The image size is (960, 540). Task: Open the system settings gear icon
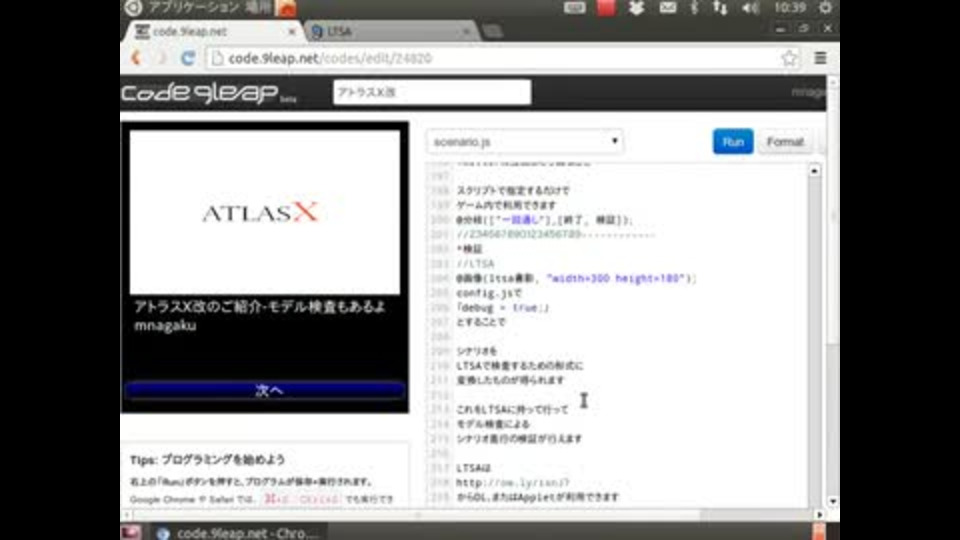825,7
